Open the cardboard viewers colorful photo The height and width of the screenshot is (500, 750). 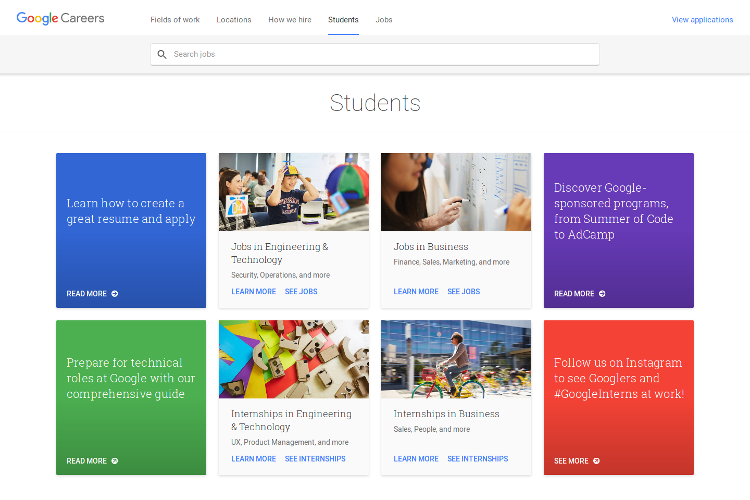point(294,359)
